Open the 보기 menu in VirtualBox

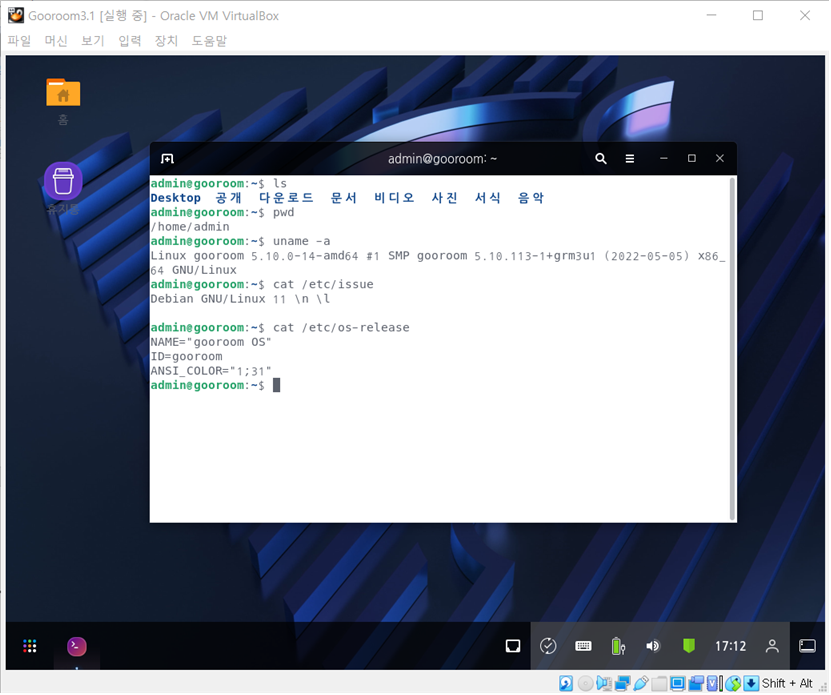93,41
